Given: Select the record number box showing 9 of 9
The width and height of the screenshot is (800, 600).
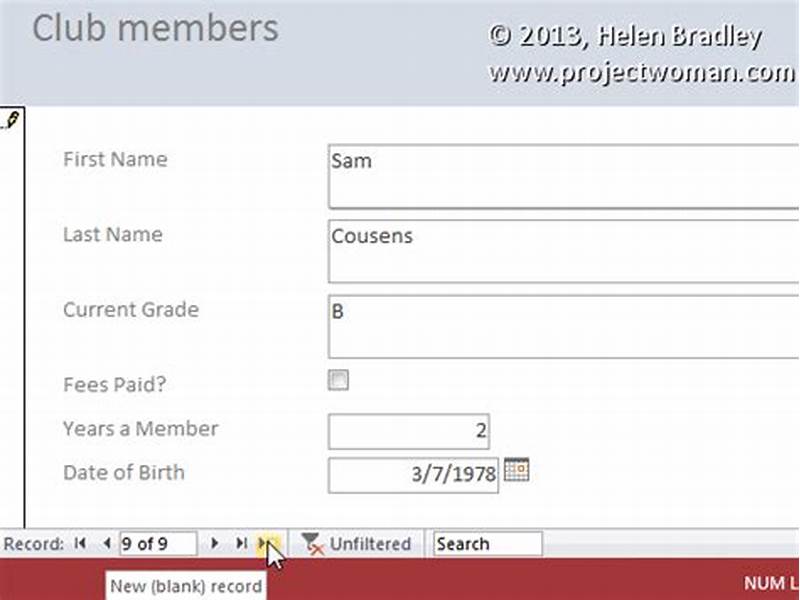Looking at the screenshot, I should pos(160,543).
